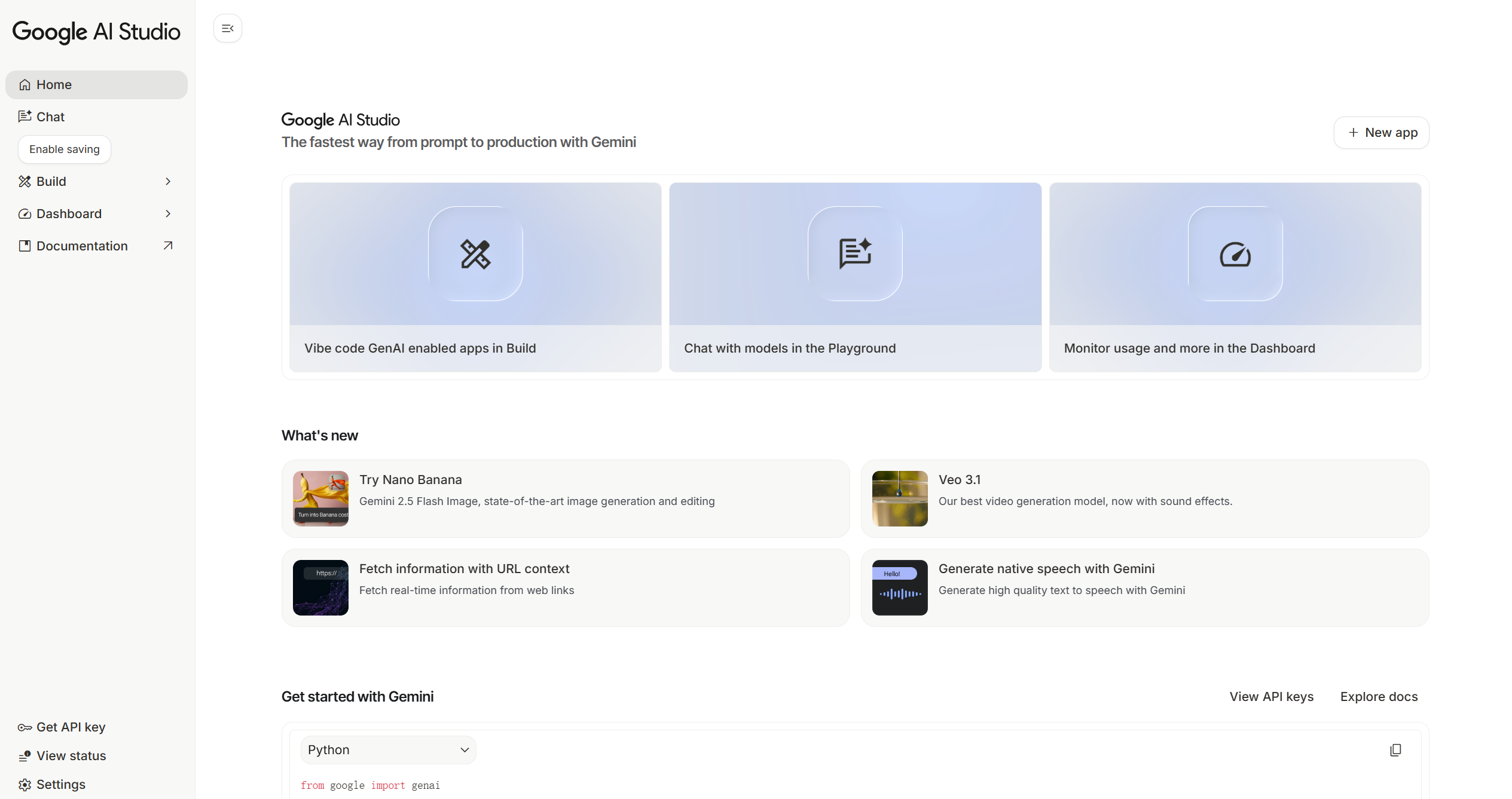This screenshot has width=1512, height=799.
Task: Click the Try Nano Banana thumbnail
Action: (320, 498)
